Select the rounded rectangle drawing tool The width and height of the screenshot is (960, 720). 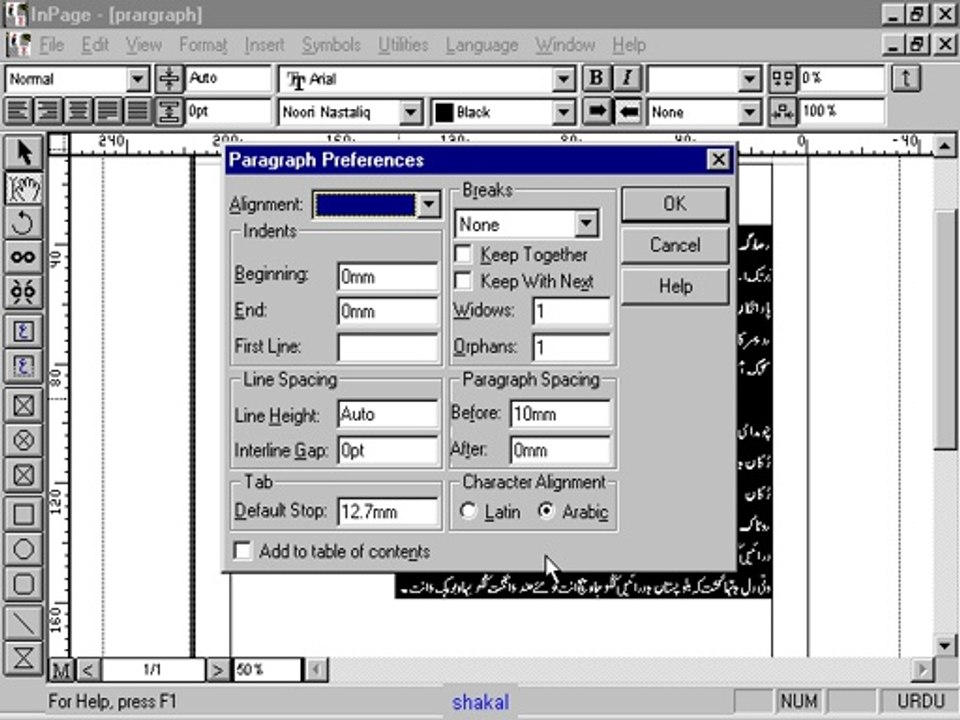click(23, 584)
